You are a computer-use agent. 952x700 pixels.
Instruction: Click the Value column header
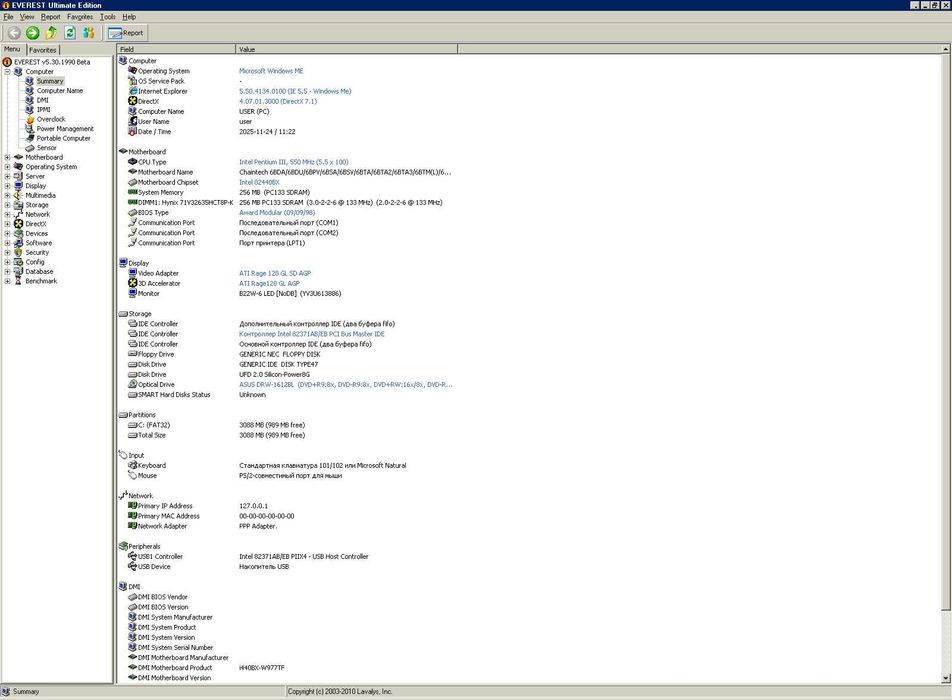click(x=346, y=49)
